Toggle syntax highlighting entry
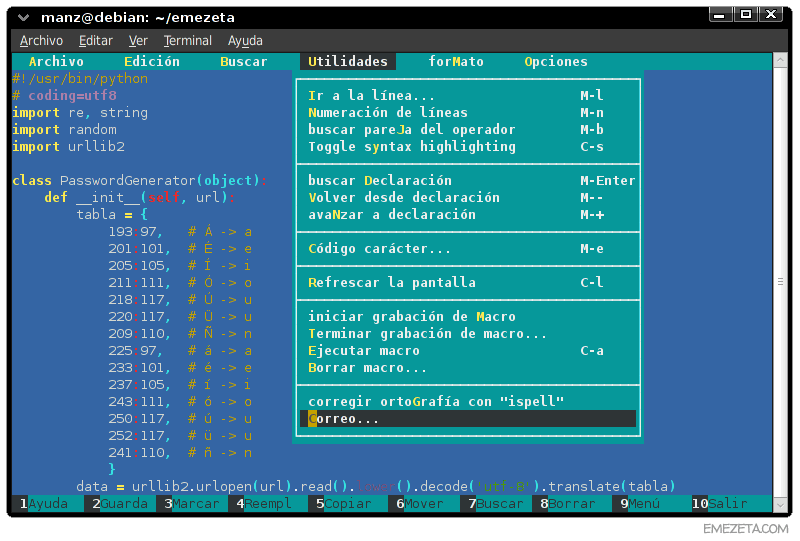This screenshot has width=800, height=541. tap(468, 146)
